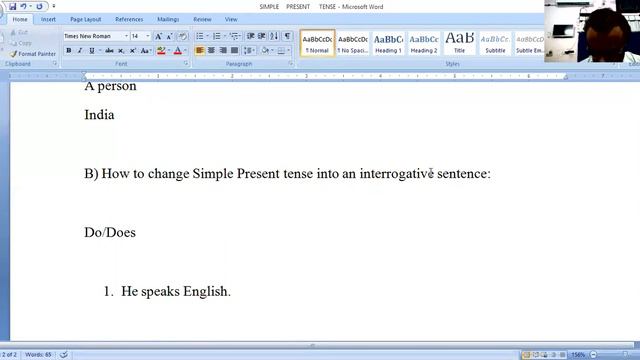Image resolution: width=640 pixels, height=360 pixels.
Task: Apply the Title style
Action: tap(459, 43)
